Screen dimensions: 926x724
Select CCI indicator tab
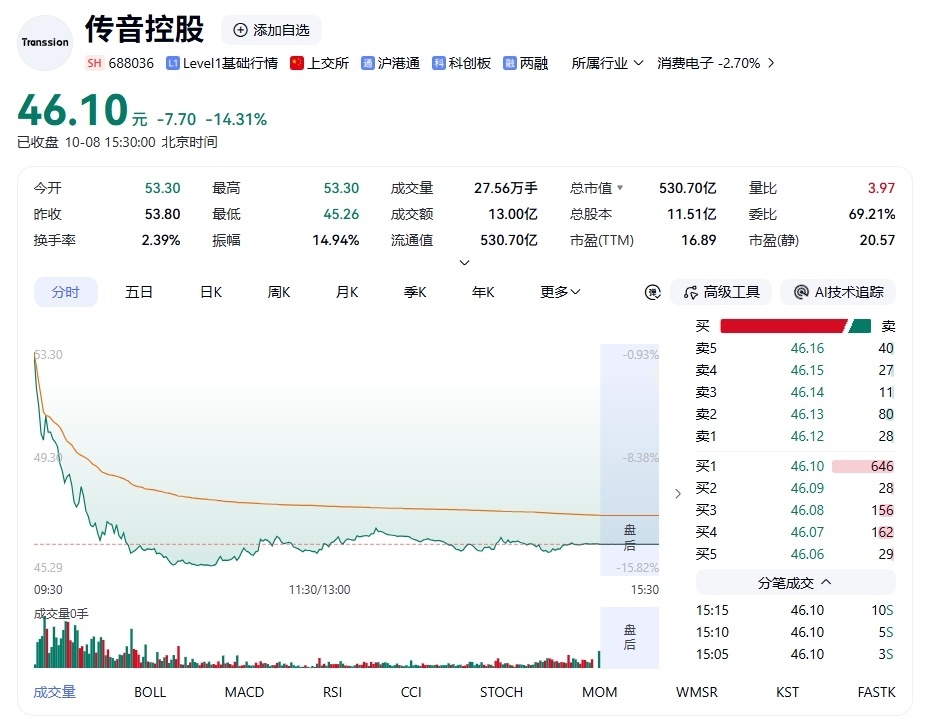tap(411, 692)
